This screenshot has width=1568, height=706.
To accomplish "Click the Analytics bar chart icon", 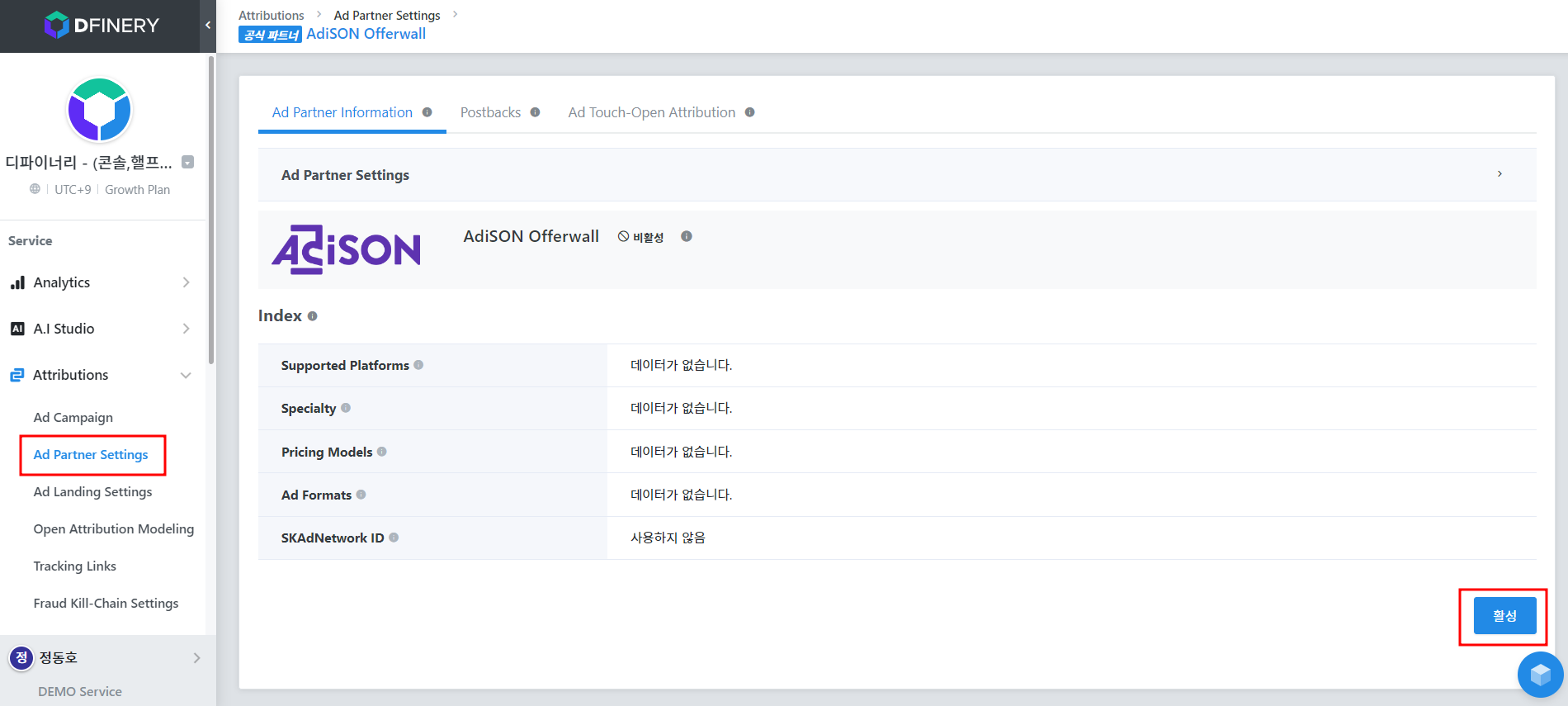I will [17, 282].
